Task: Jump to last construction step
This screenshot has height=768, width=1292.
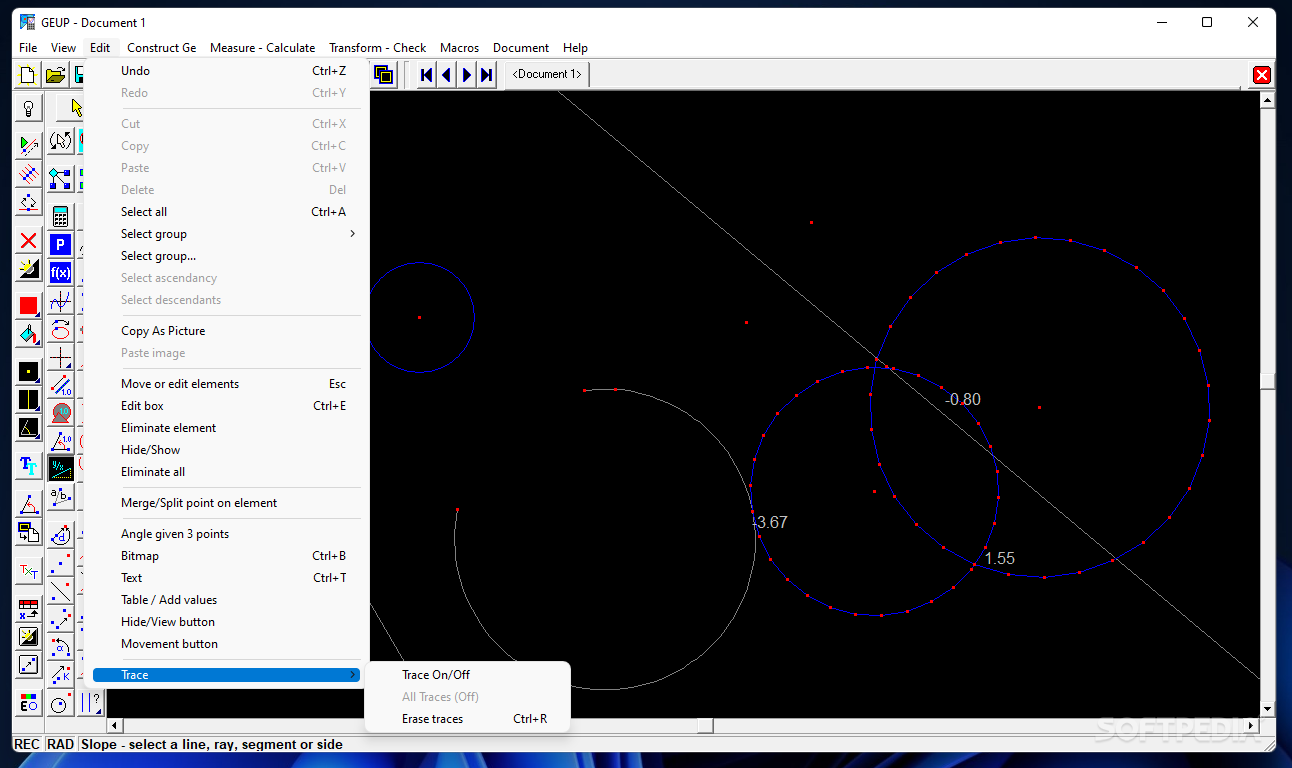Action: (487, 74)
